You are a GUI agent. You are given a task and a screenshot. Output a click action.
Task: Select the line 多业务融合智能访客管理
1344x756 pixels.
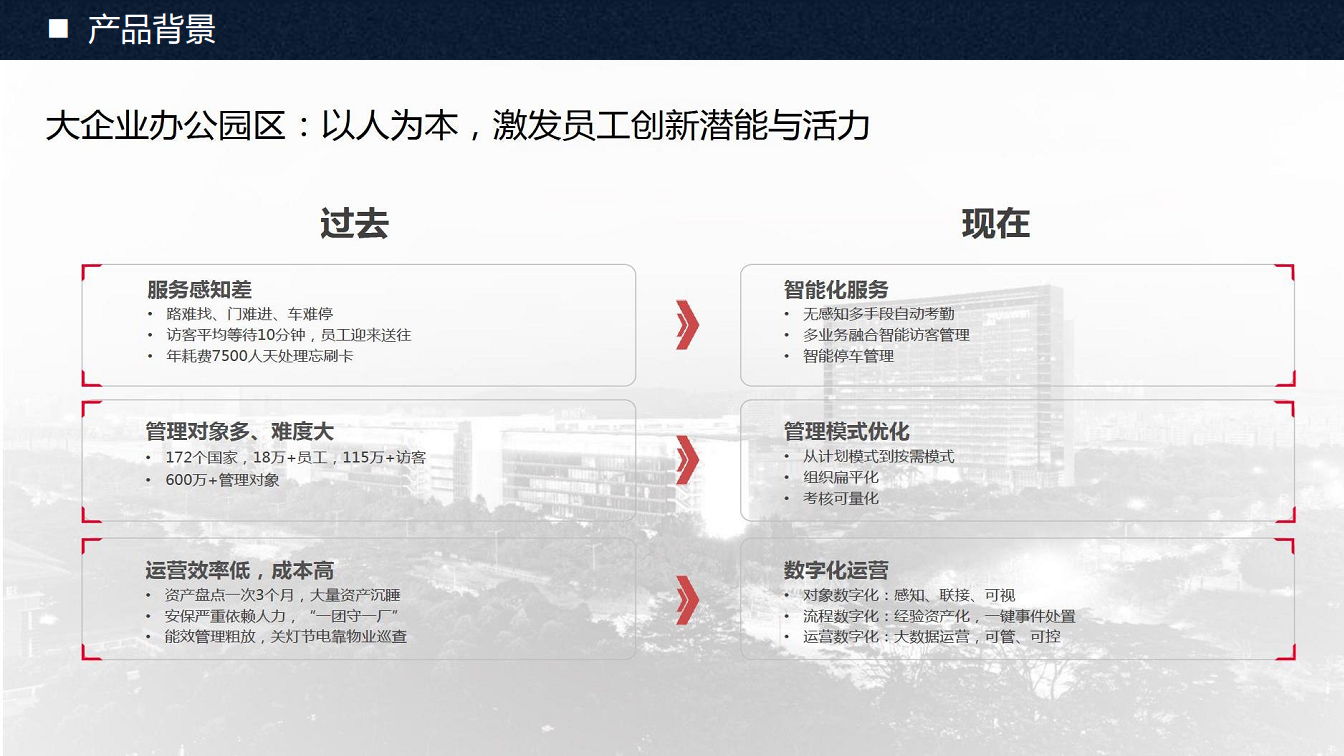click(x=886, y=335)
